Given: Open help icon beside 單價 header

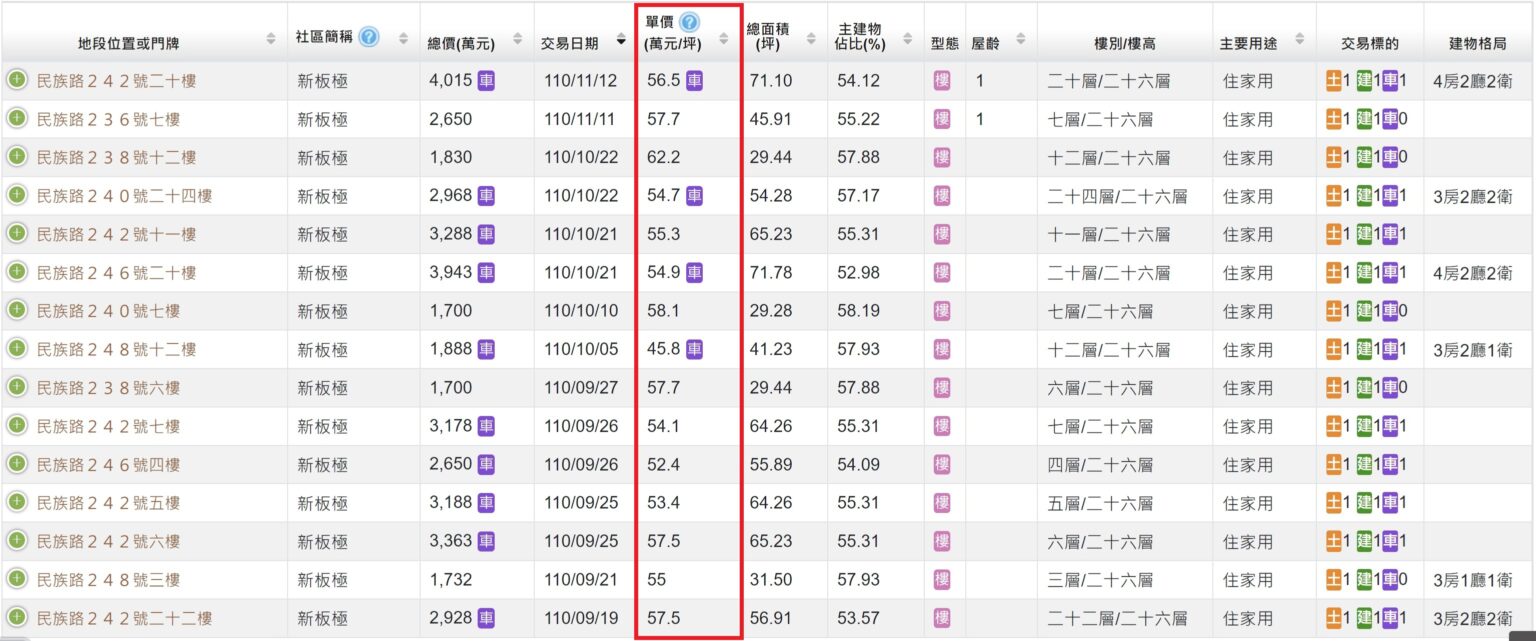Looking at the screenshot, I should (689, 22).
